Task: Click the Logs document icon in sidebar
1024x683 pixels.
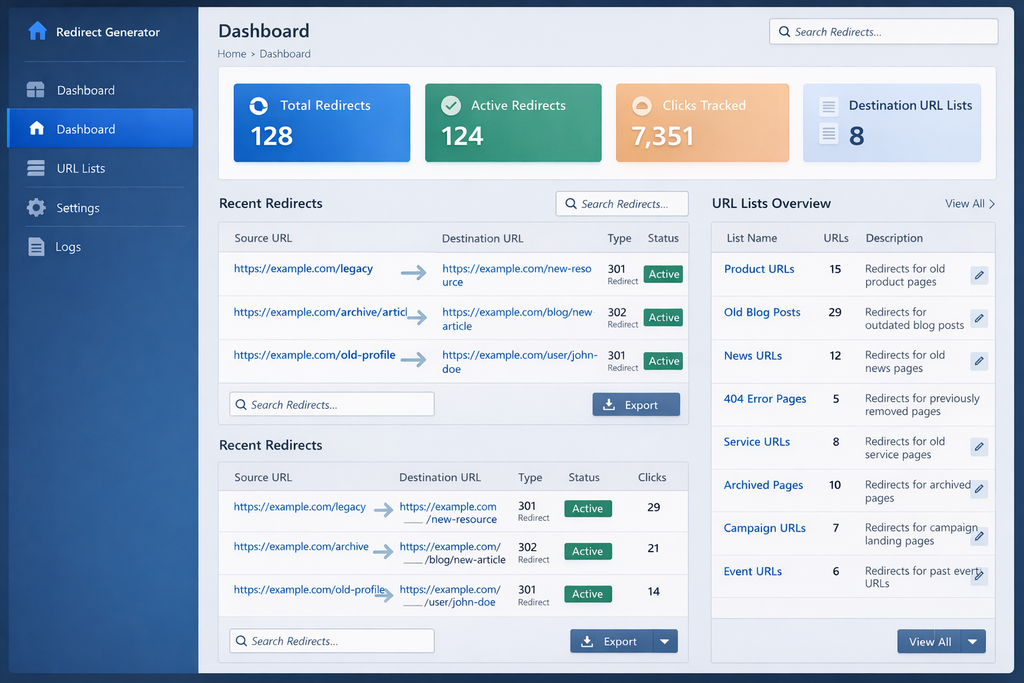Action: [x=36, y=247]
